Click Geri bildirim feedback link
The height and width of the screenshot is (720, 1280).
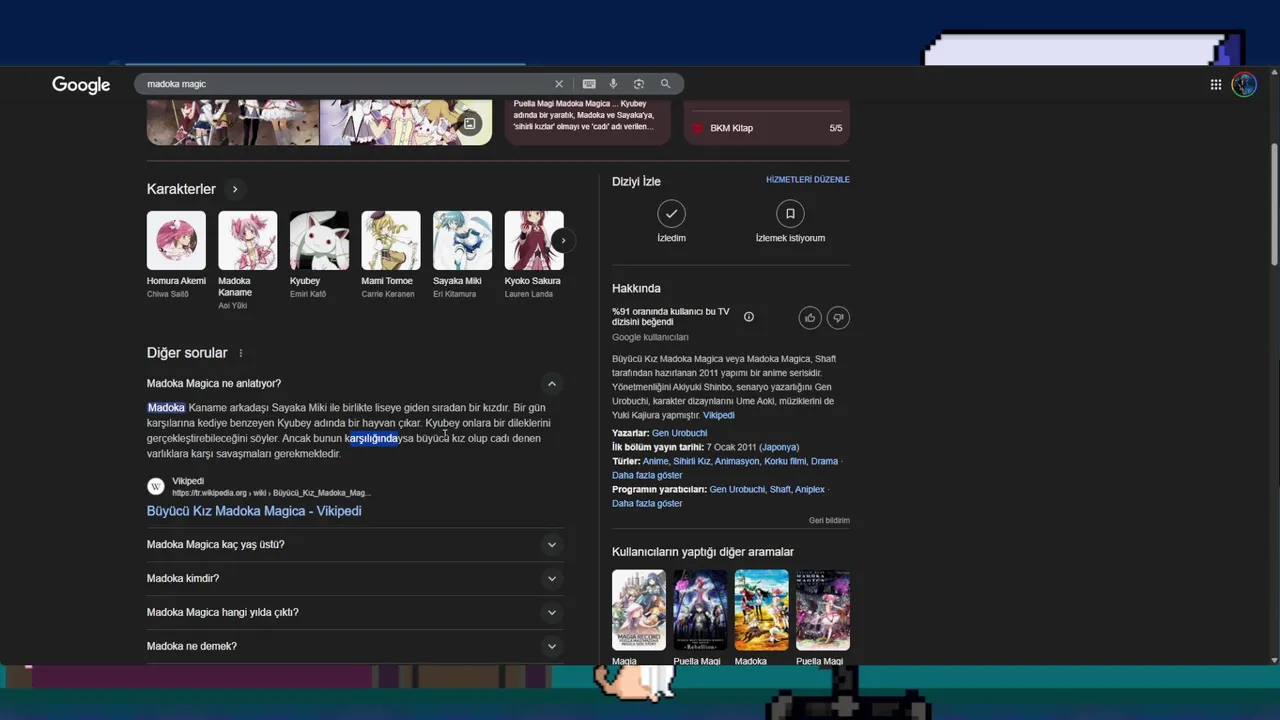[x=829, y=521]
